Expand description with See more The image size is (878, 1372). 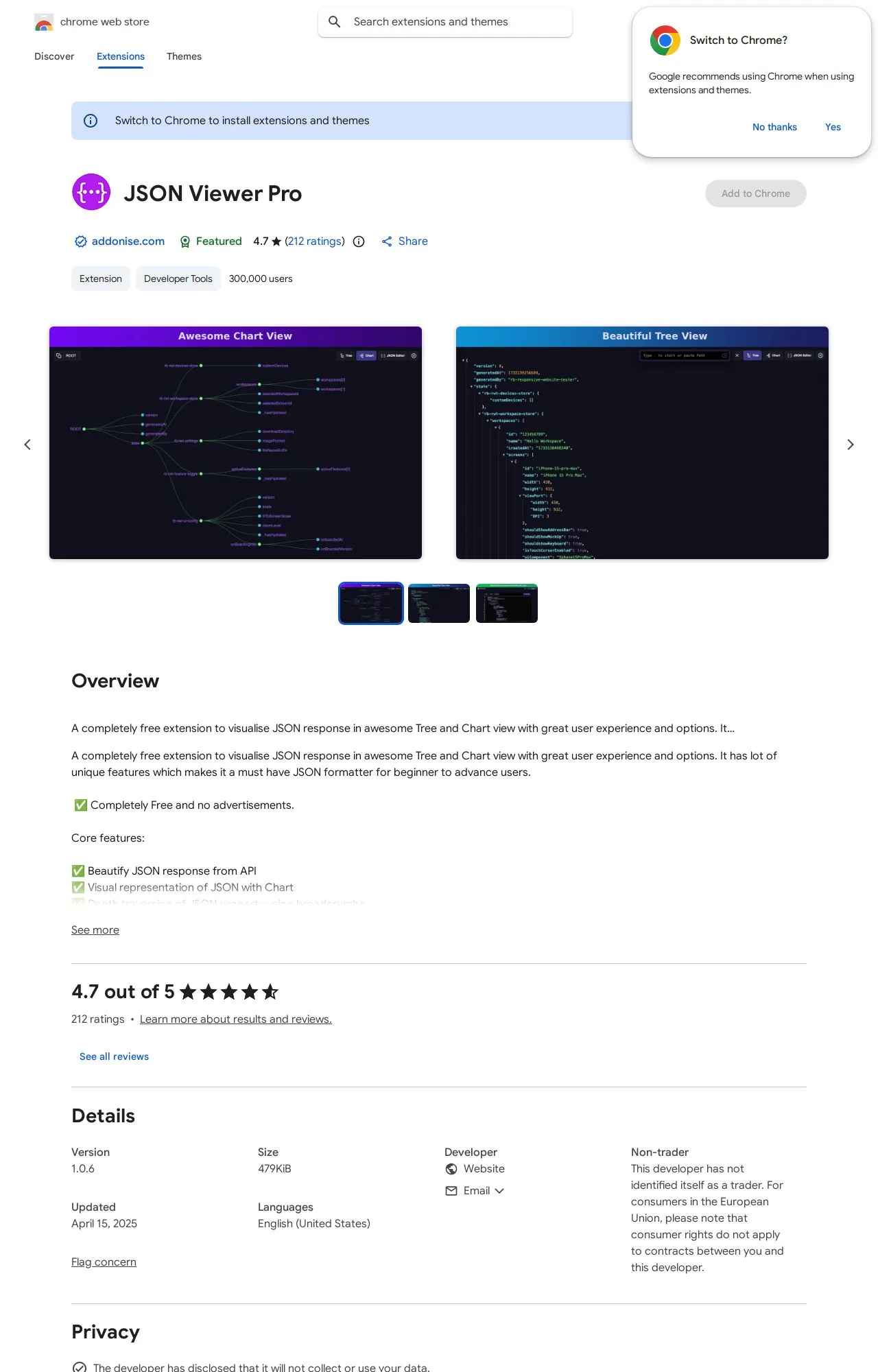click(x=95, y=930)
